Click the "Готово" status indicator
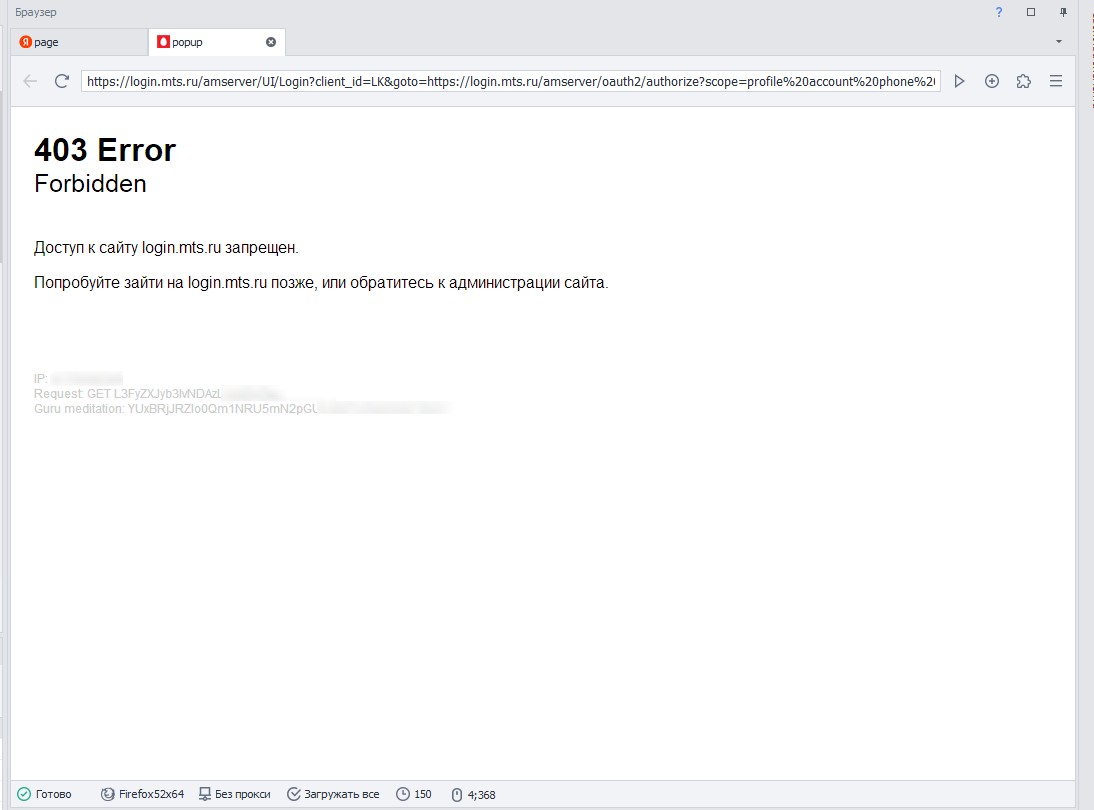The image size is (1094, 810). pos(44,794)
